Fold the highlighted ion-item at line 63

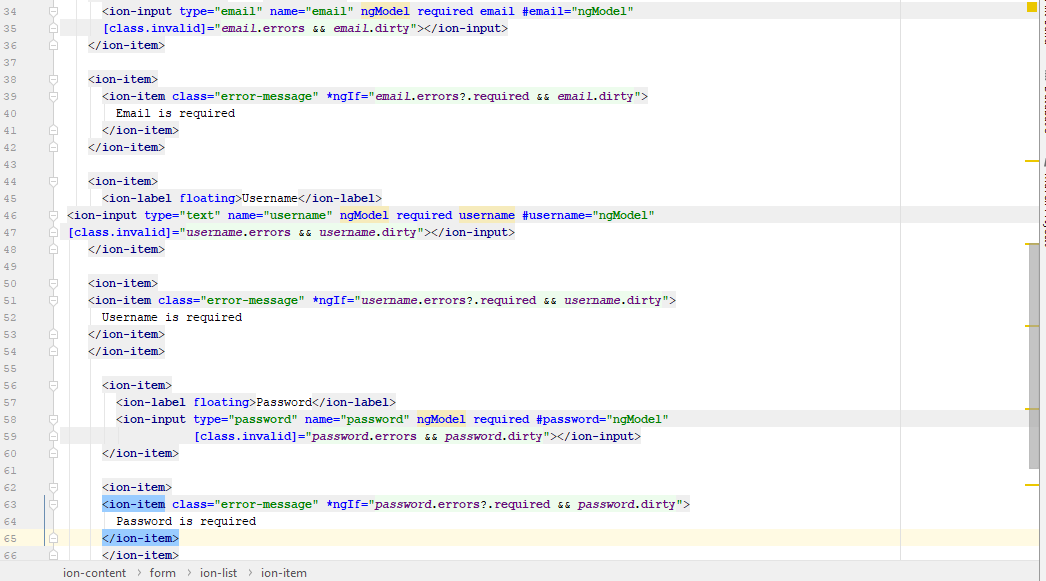coord(54,504)
